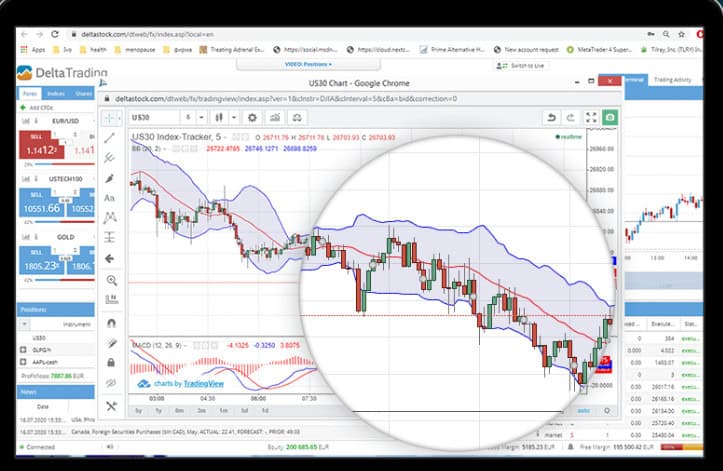This screenshot has width=723, height=471.
Task: Open the Positions panel dropdown arrow
Action: 24,324
